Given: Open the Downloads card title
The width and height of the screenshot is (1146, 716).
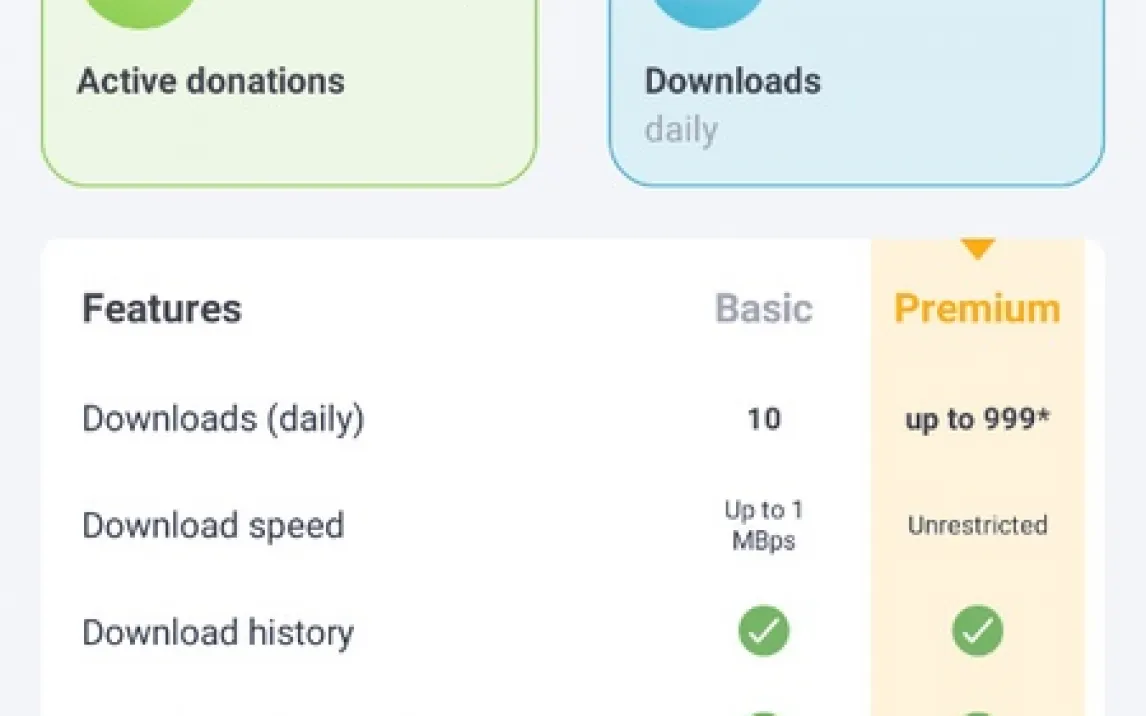Looking at the screenshot, I should [733, 81].
